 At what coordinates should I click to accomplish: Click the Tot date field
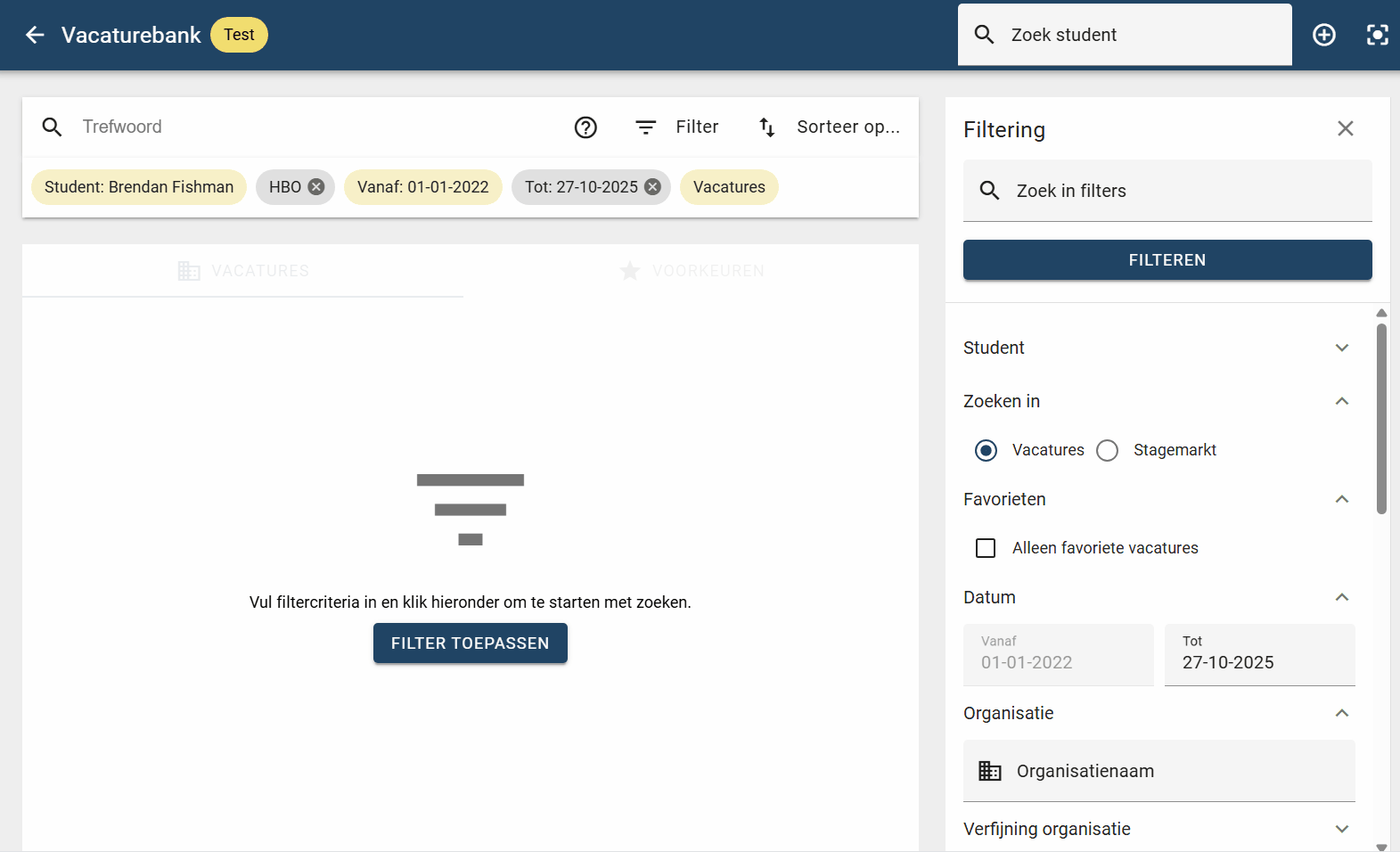(x=1260, y=655)
